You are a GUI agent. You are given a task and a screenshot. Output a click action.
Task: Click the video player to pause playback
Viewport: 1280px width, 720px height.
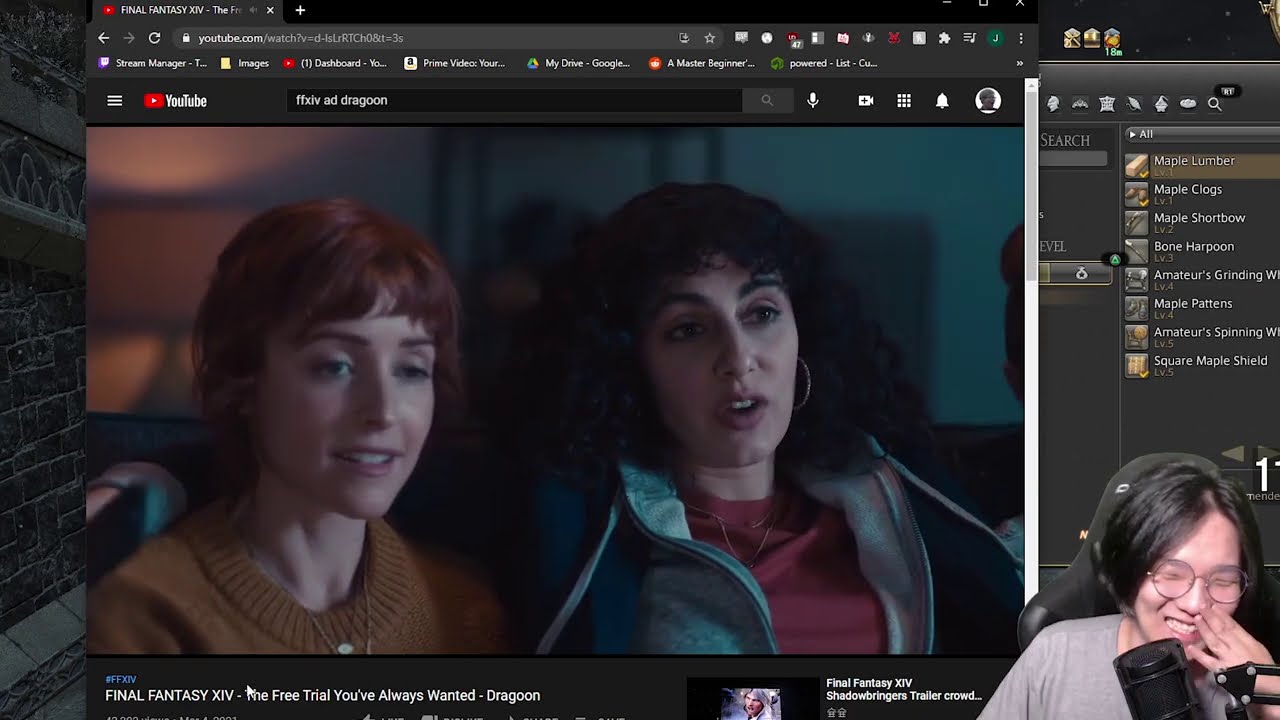555,390
